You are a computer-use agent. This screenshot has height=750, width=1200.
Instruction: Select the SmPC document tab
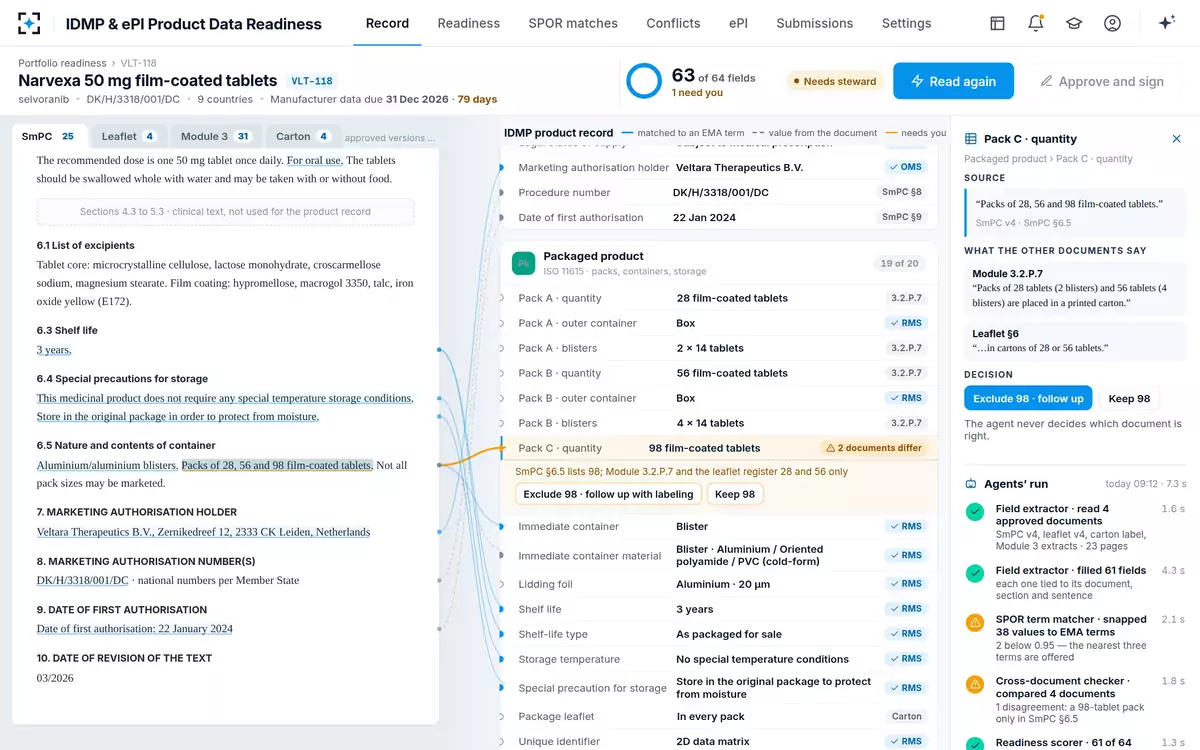click(48, 136)
